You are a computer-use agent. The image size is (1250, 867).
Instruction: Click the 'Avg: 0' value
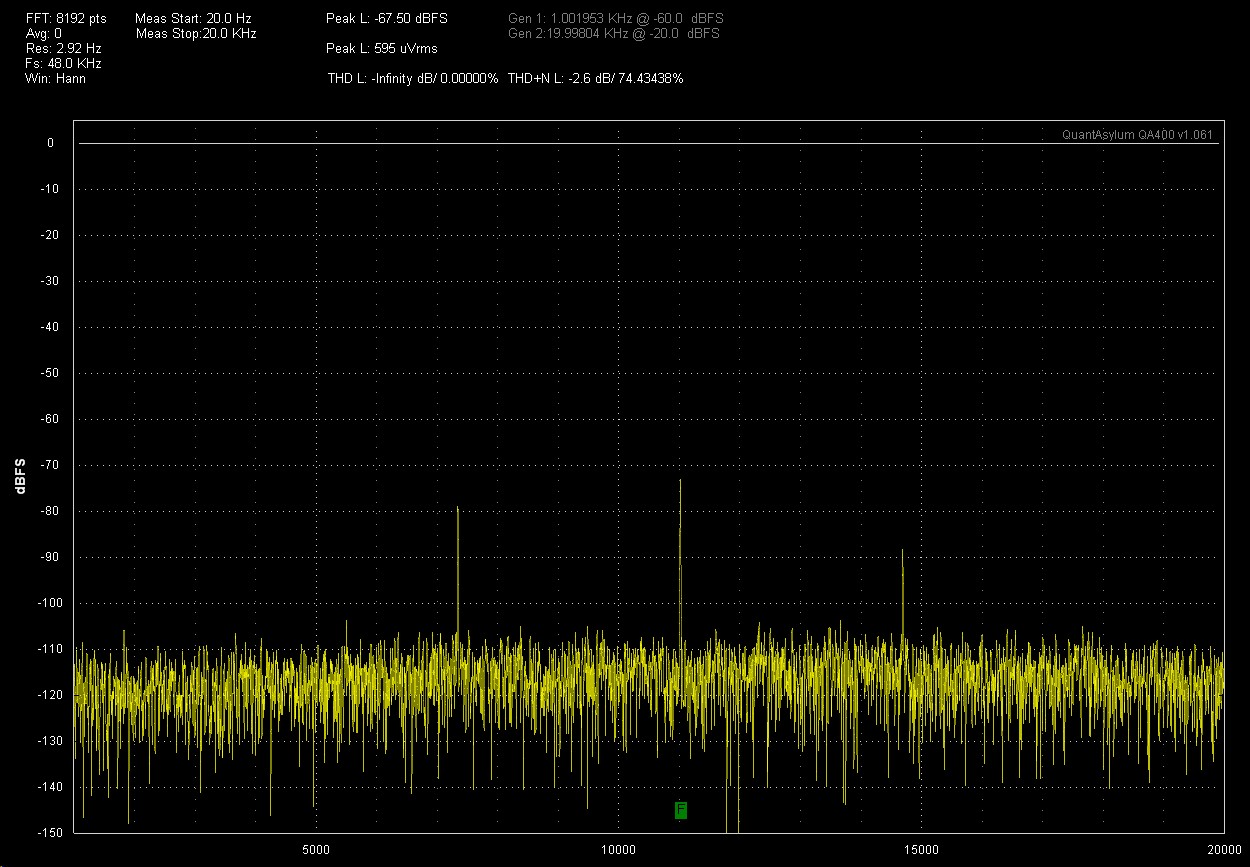pos(44,34)
